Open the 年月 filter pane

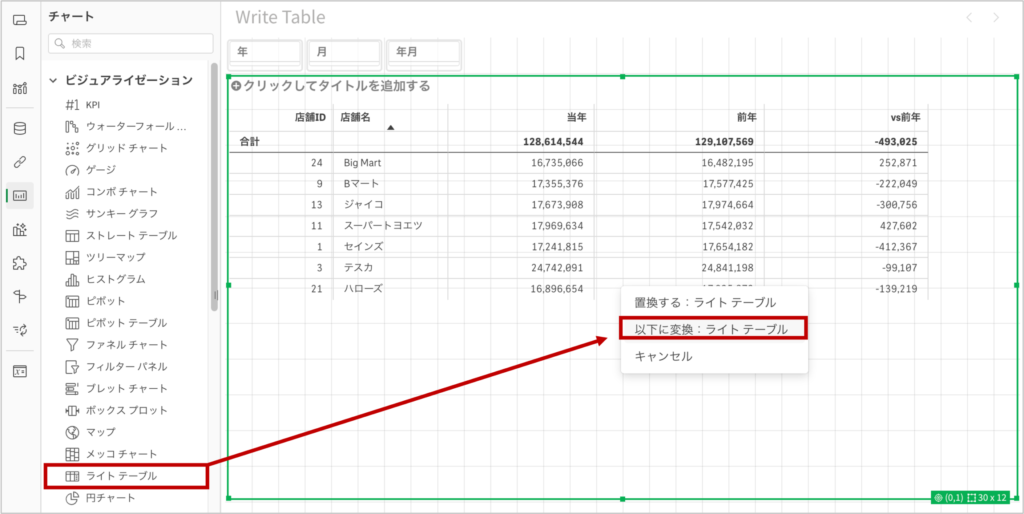pos(423,51)
